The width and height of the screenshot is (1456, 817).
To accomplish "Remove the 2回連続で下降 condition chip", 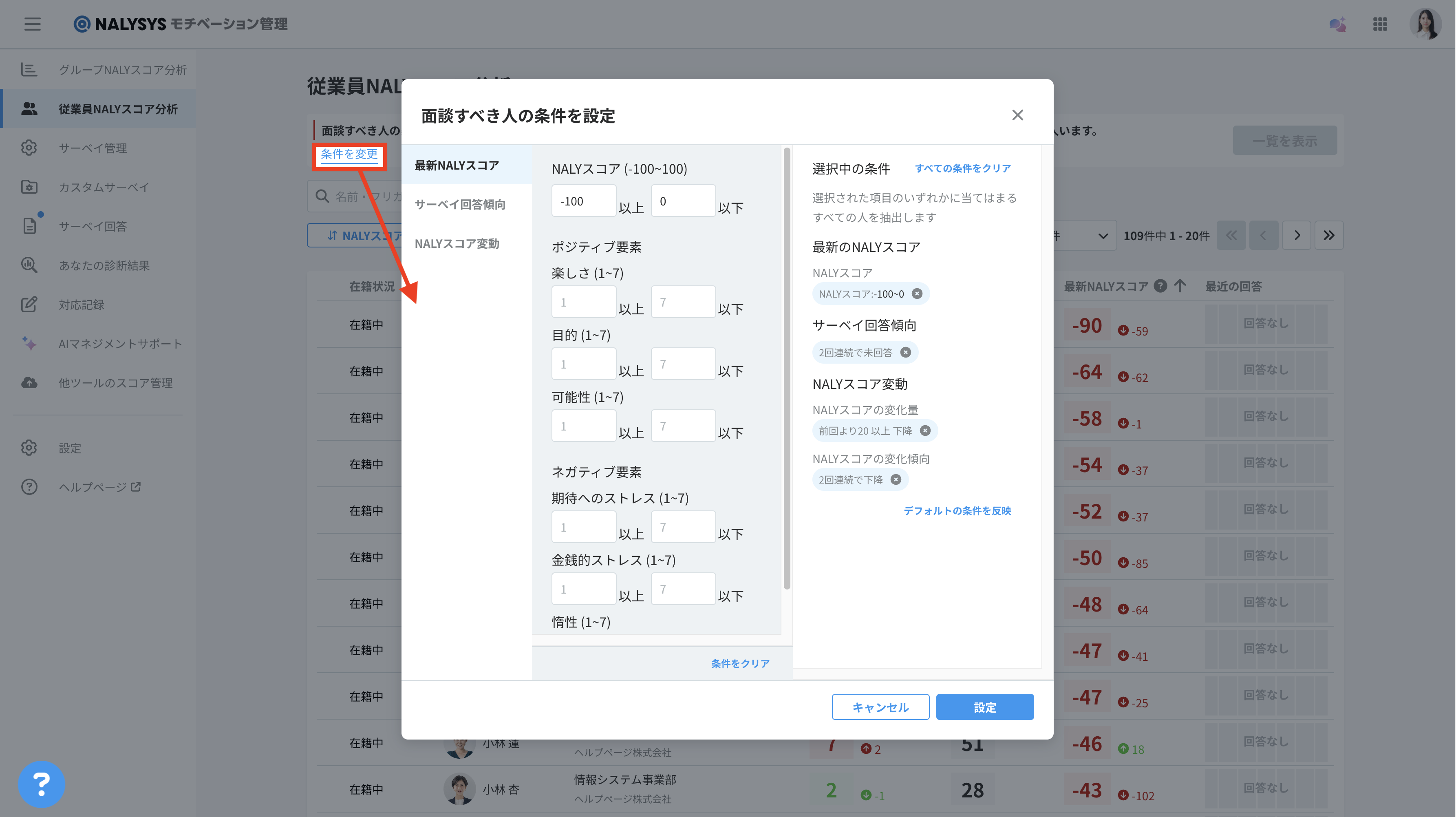I will point(896,479).
